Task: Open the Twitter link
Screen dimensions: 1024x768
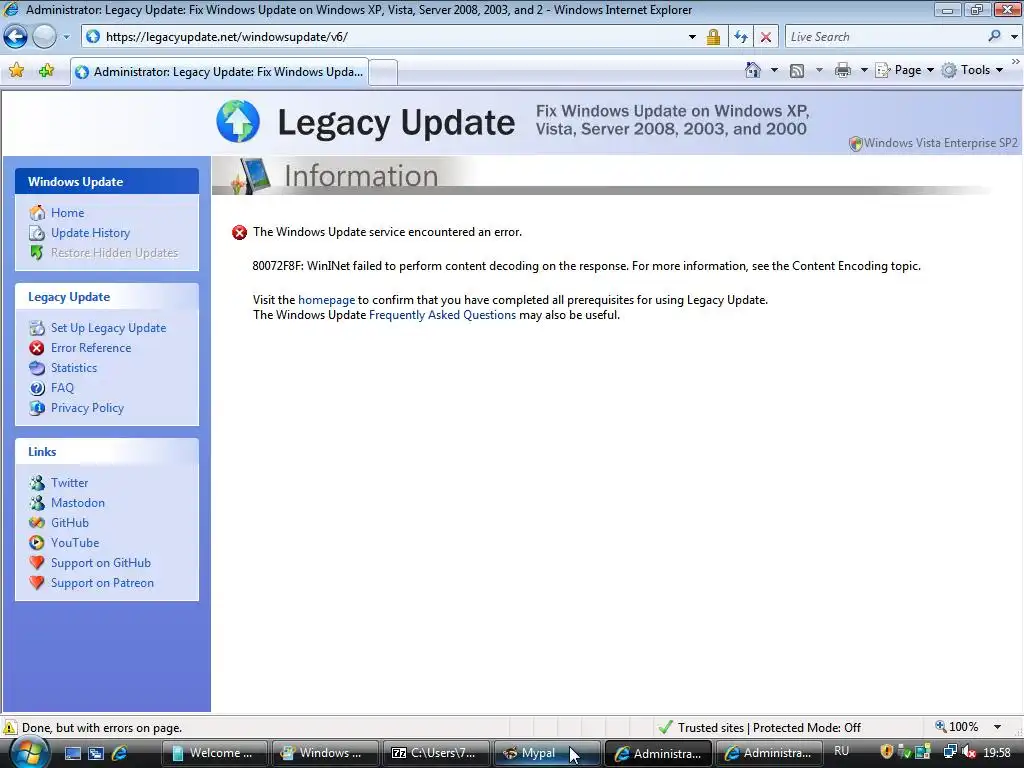Action: click(x=69, y=483)
